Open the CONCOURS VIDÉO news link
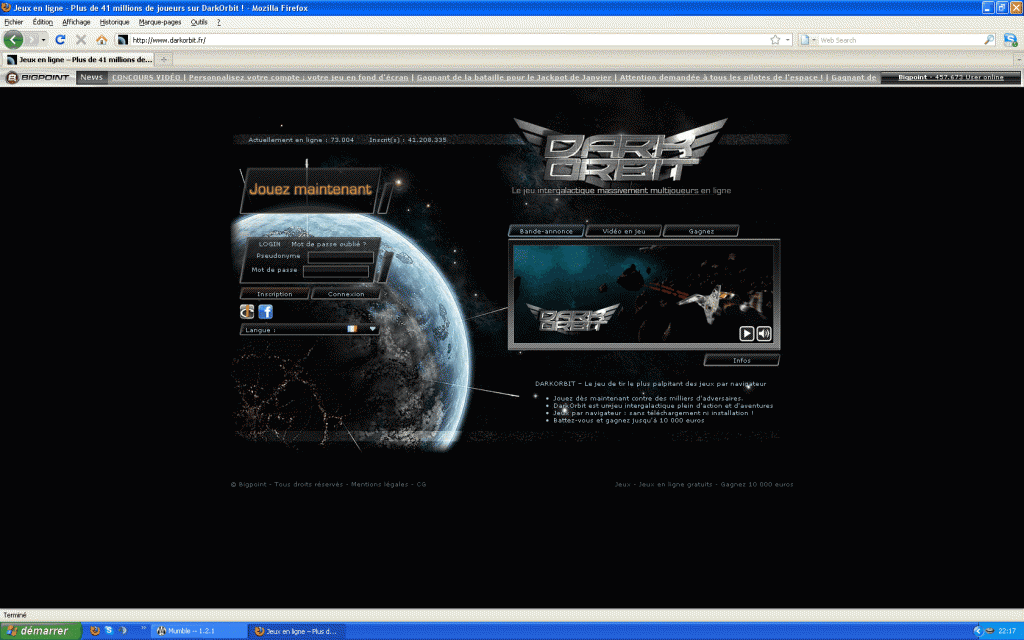The height and width of the screenshot is (640, 1024). coord(146,77)
